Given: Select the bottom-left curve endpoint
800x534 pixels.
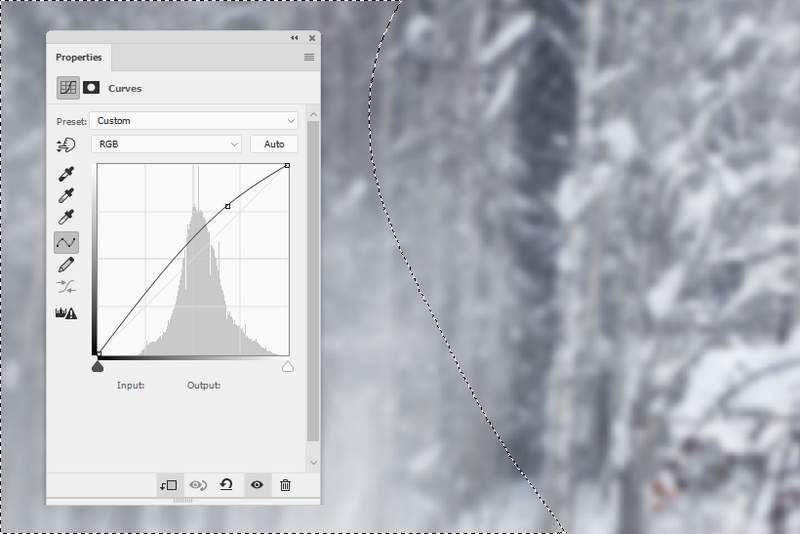Looking at the screenshot, I should pos(98,353).
